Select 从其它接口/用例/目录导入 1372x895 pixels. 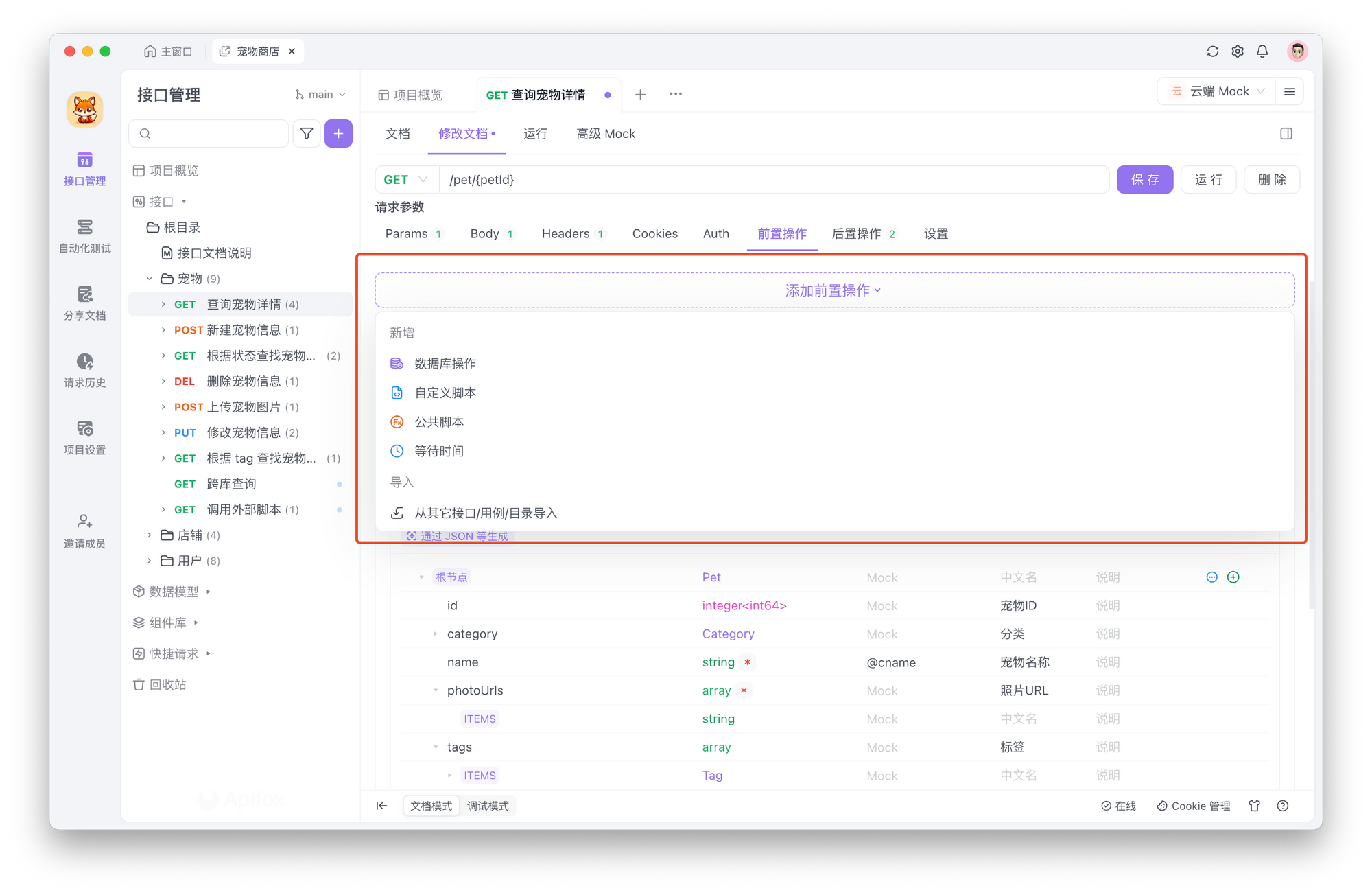click(486, 513)
